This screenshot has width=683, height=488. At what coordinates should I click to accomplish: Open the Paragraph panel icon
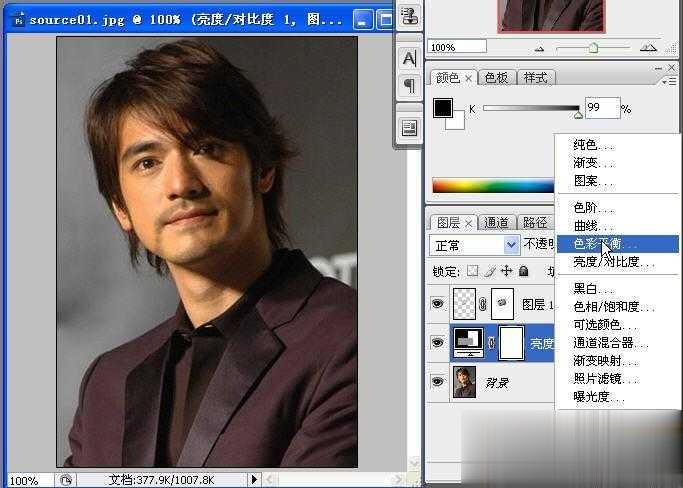point(409,85)
